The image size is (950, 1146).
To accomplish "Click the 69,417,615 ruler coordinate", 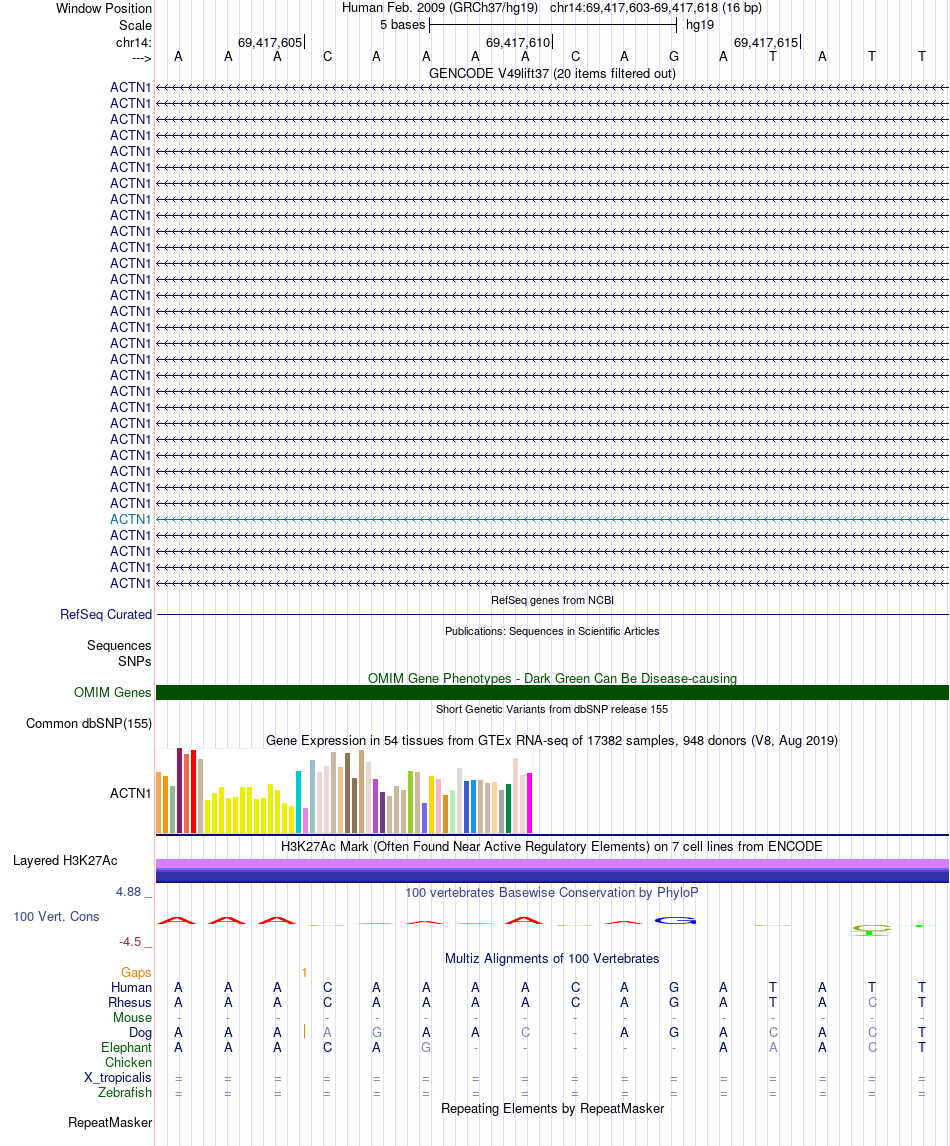I will [766, 42].
